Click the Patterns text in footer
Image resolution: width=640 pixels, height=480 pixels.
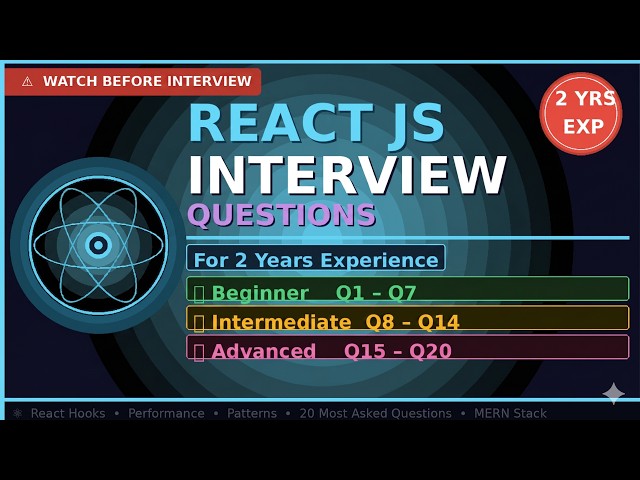[252, 413]
